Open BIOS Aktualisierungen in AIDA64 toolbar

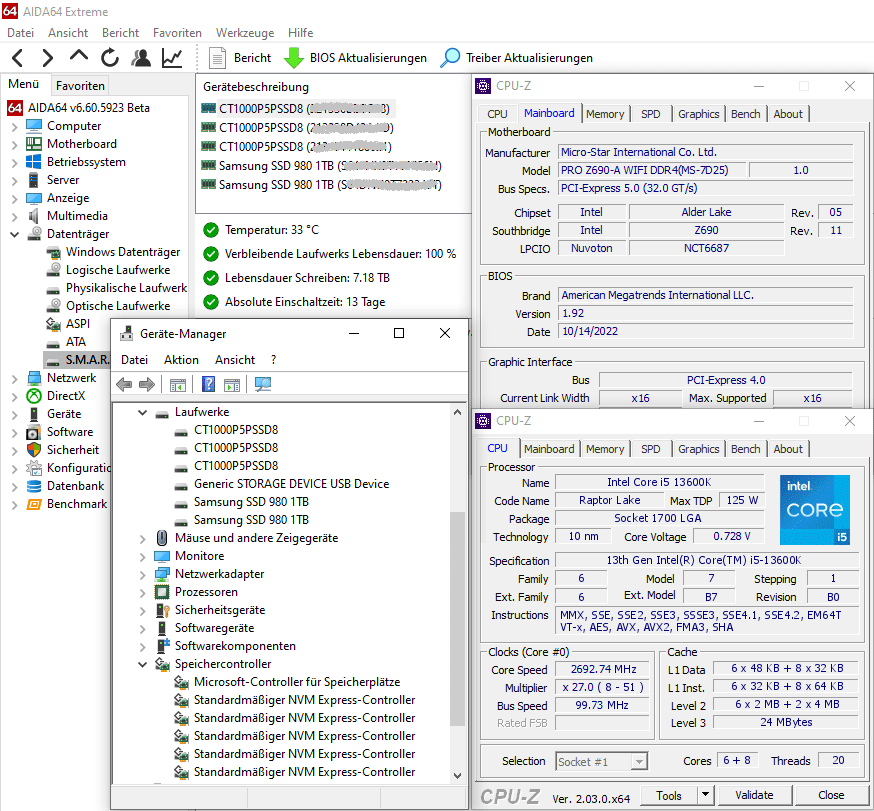click(x=356, y=58)
